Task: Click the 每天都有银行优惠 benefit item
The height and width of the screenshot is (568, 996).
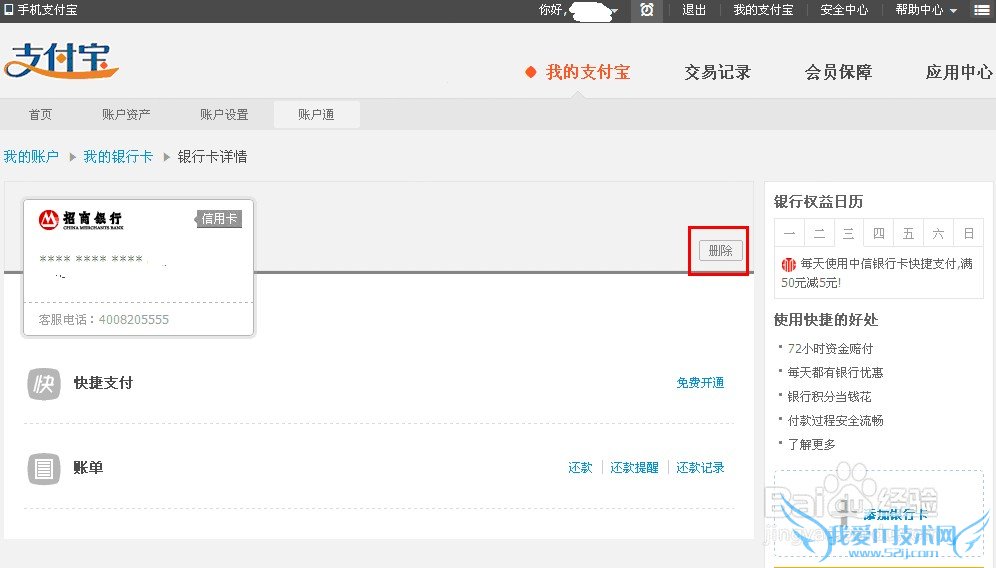Action: click(x=835, y=372)
